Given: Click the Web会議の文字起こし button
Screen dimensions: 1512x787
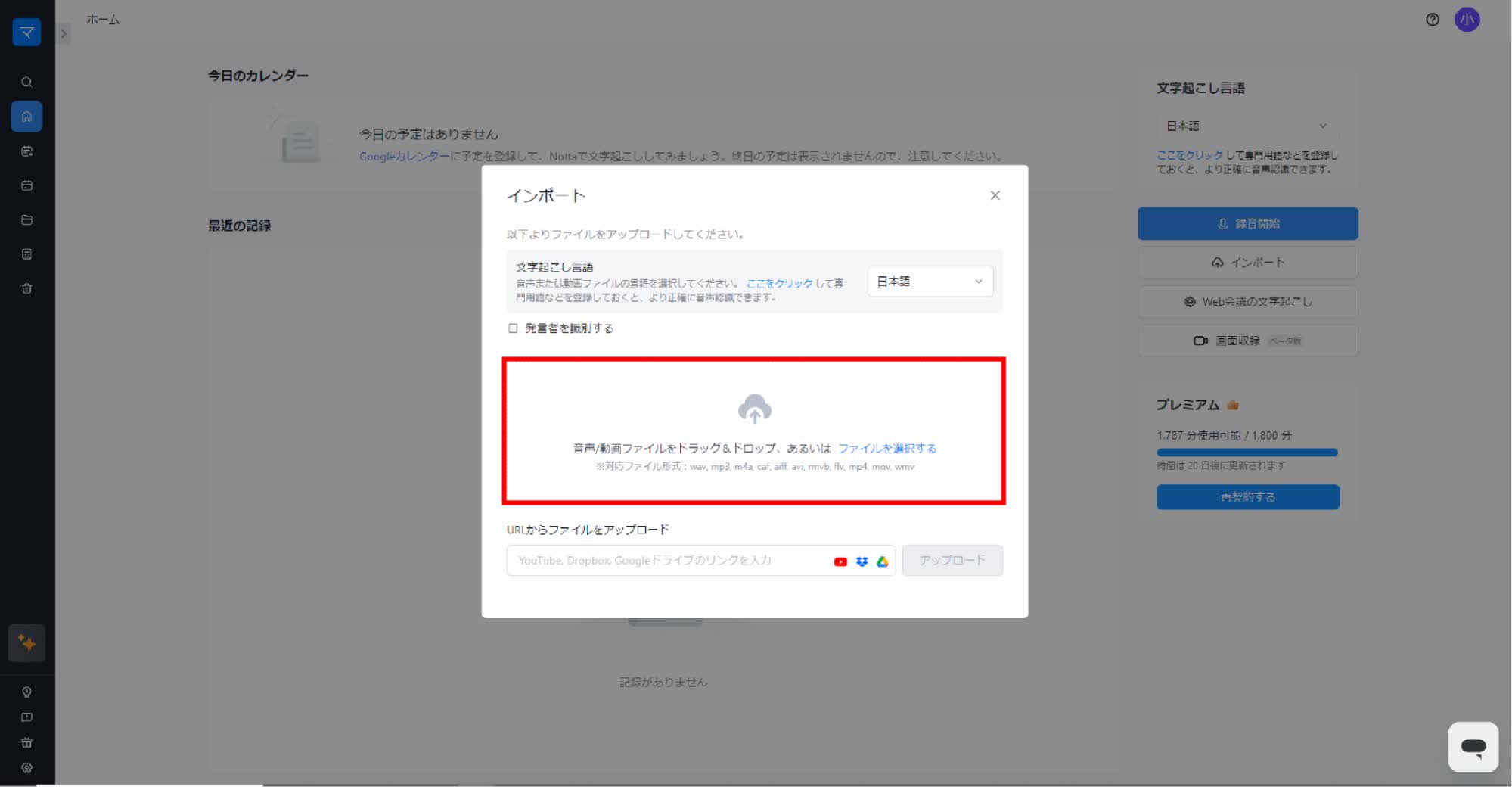Looking at the screenshot, I should tap(1248, 302).
